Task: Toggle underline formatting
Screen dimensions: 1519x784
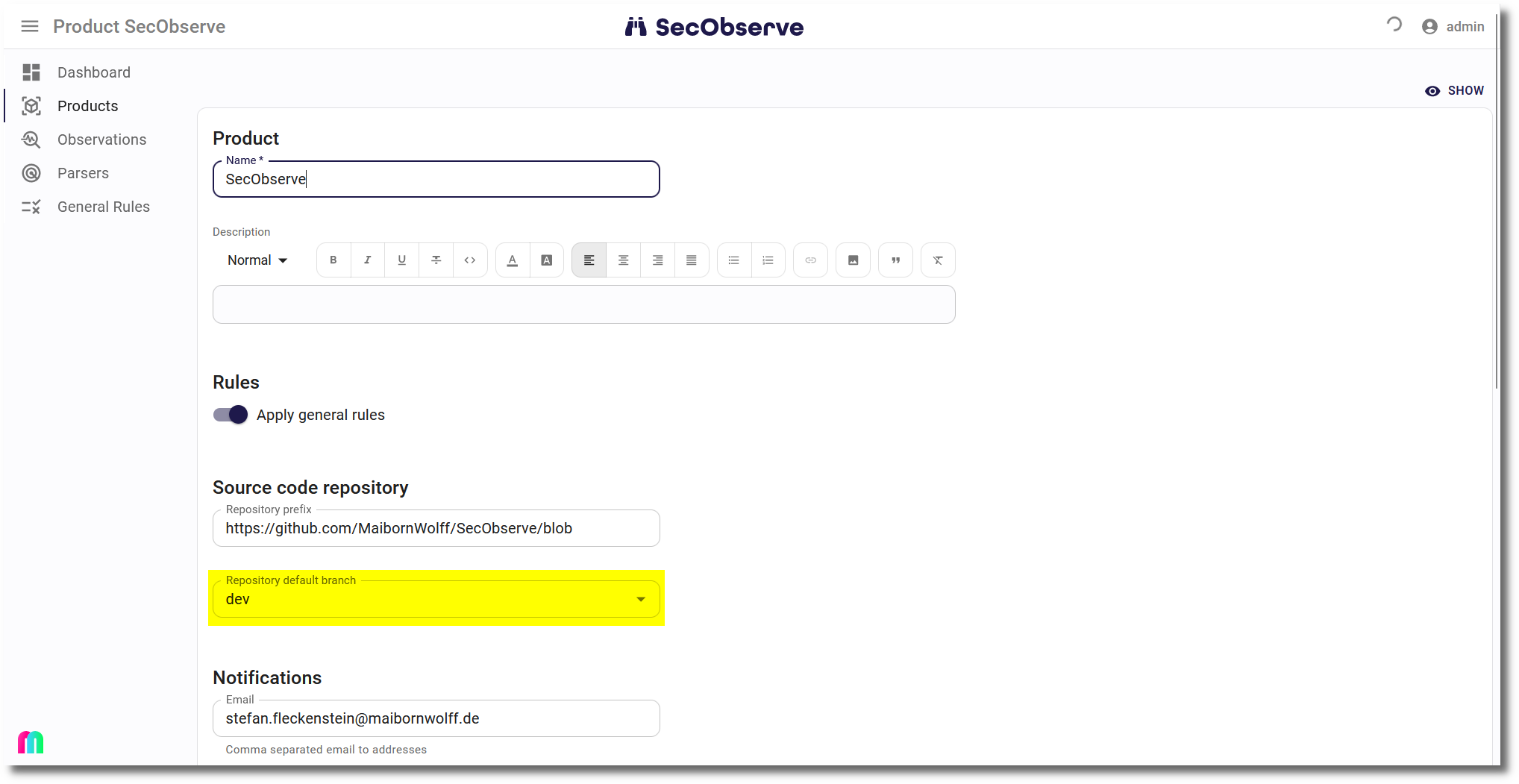Action: coord(401,260)
